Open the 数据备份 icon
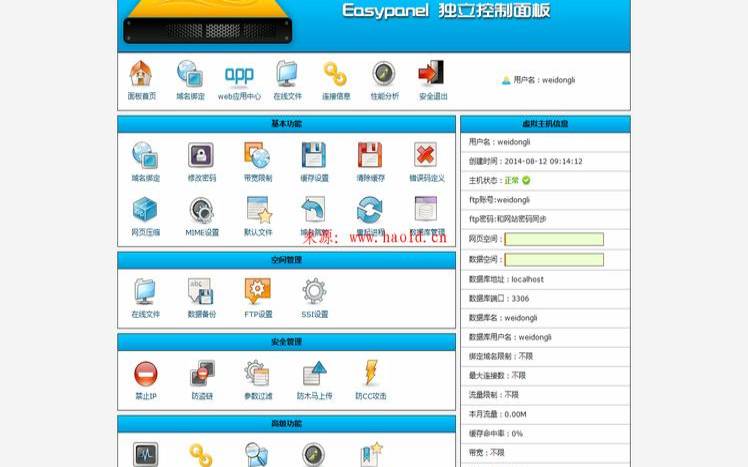The width and height of the screenshot is (748, 467). pos(201,291)
